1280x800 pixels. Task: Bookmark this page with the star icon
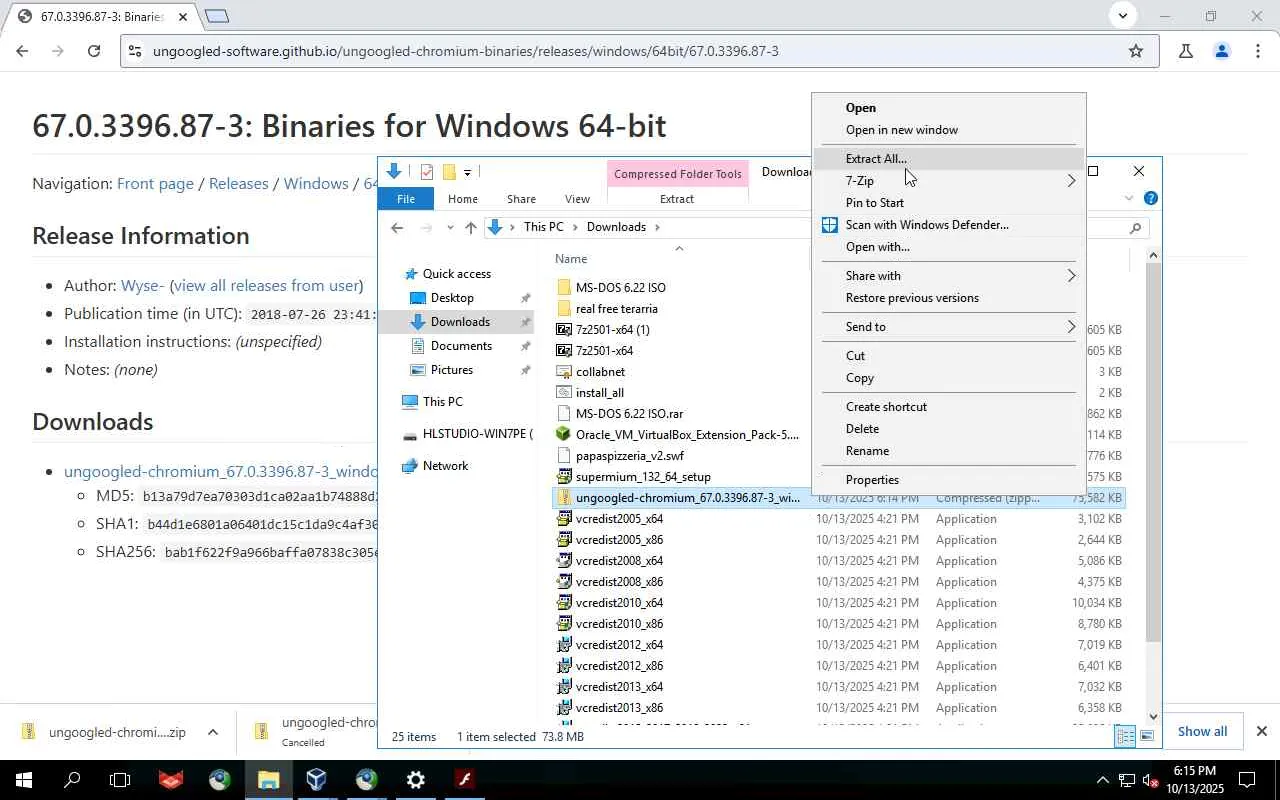point(1136,51)
